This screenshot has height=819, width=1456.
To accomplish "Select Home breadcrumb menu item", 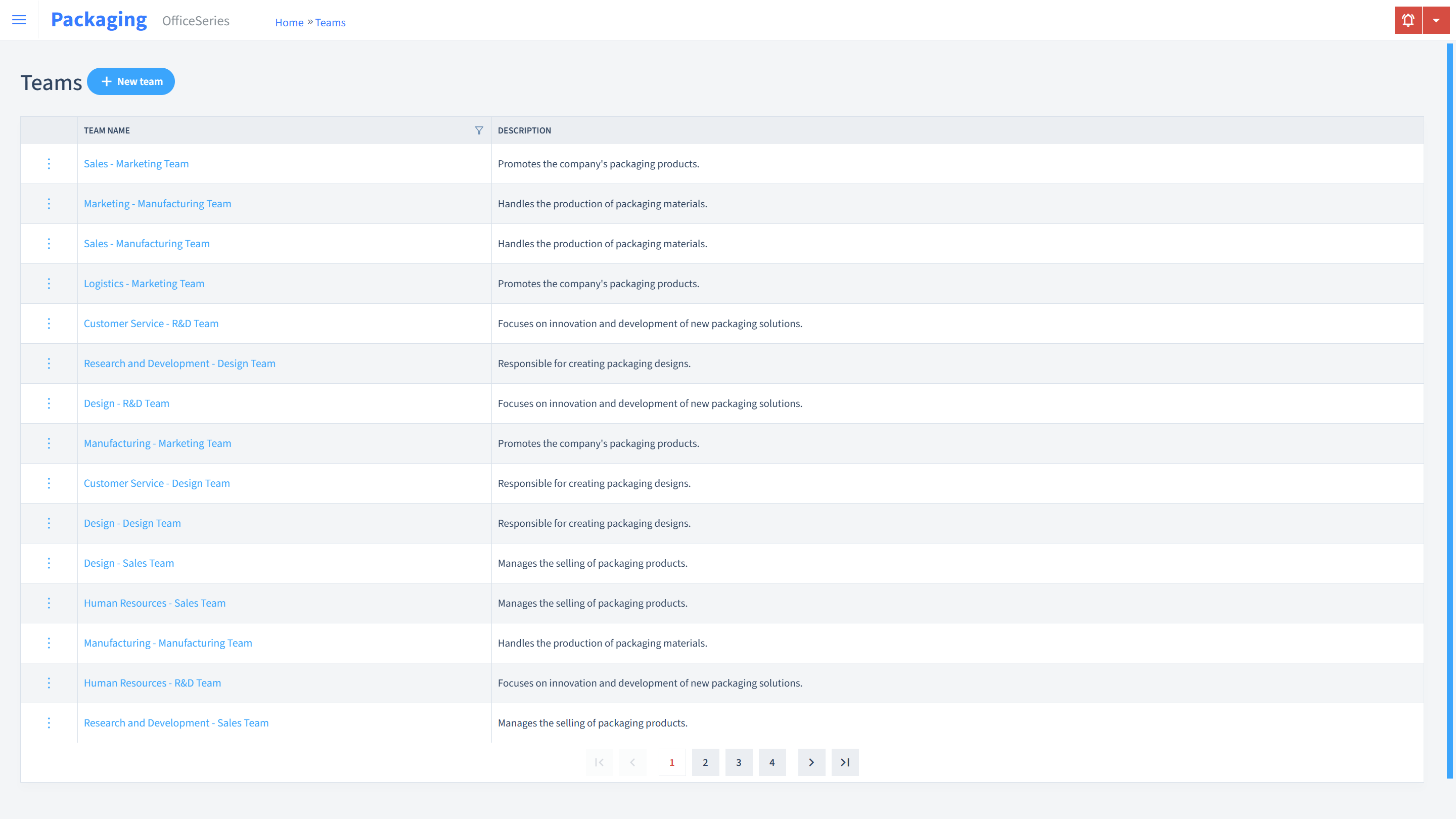I will (x=289, y=22).
